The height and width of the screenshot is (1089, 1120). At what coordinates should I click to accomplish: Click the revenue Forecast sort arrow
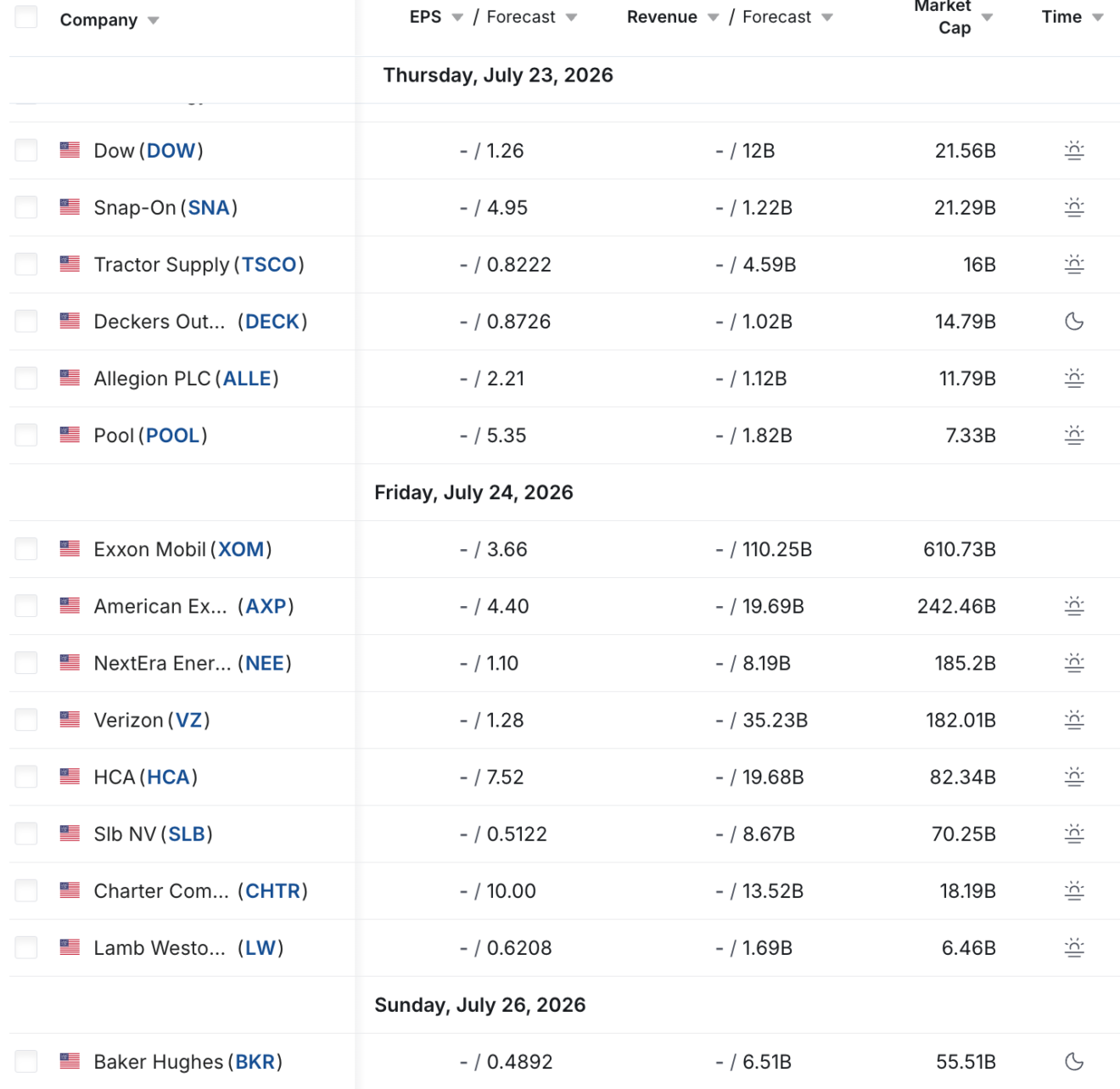(x=827, y=17)
